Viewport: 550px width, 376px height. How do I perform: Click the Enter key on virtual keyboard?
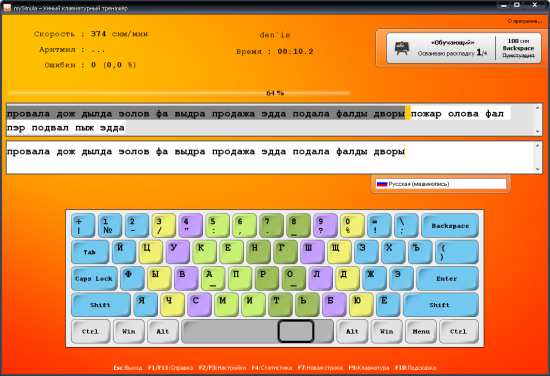[448, 278]
